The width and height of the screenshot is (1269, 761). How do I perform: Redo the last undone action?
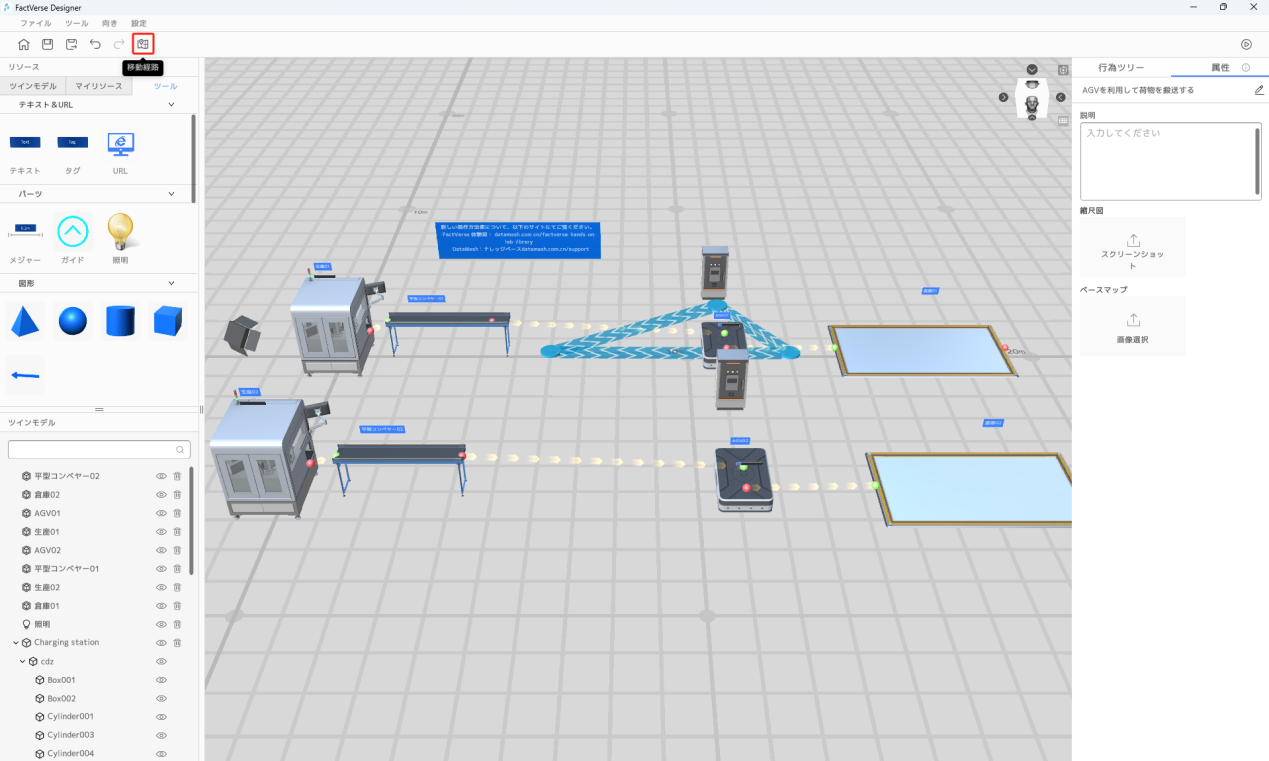(119, 44)
